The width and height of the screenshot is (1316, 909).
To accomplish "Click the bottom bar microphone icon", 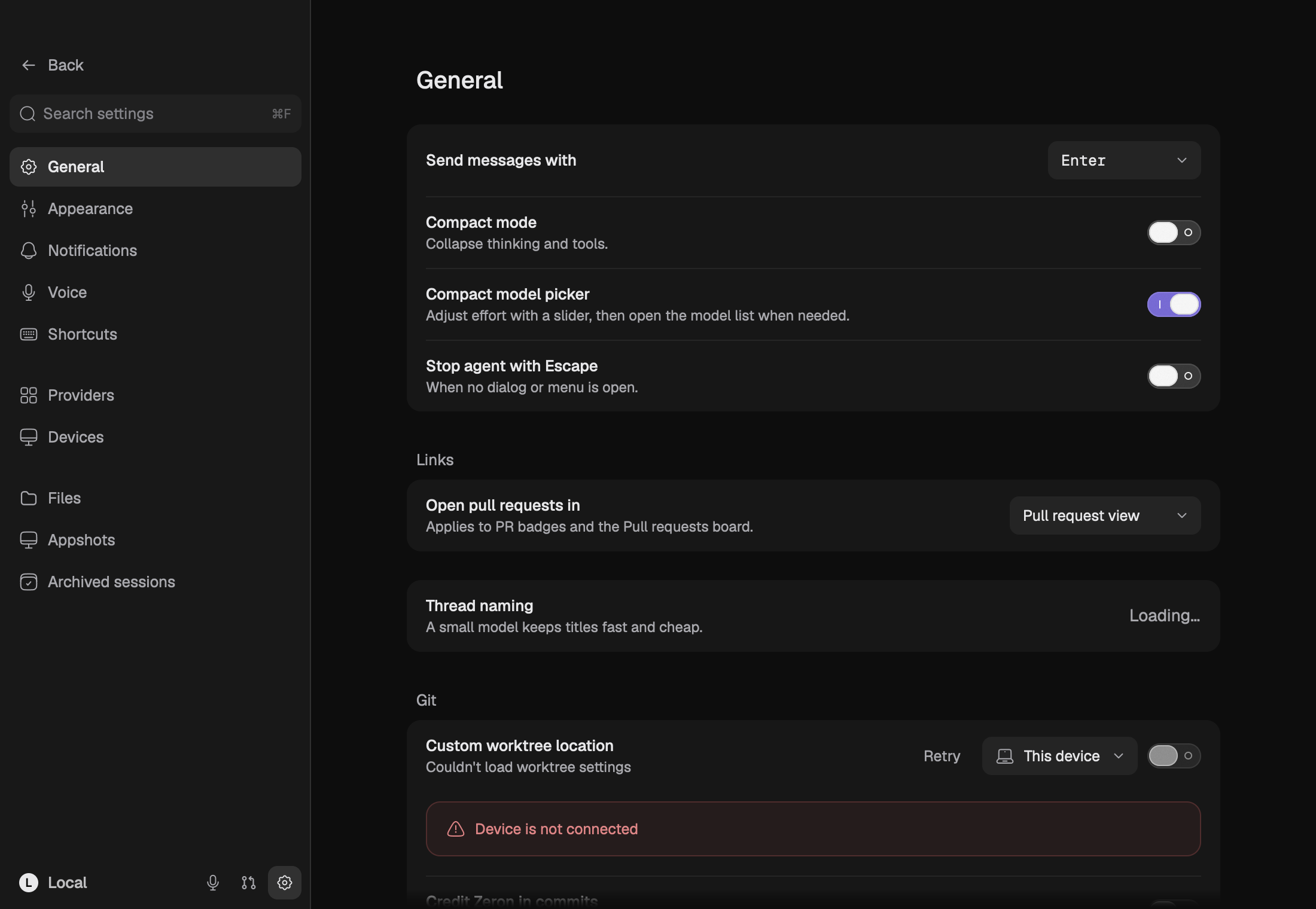I will 213,883.
